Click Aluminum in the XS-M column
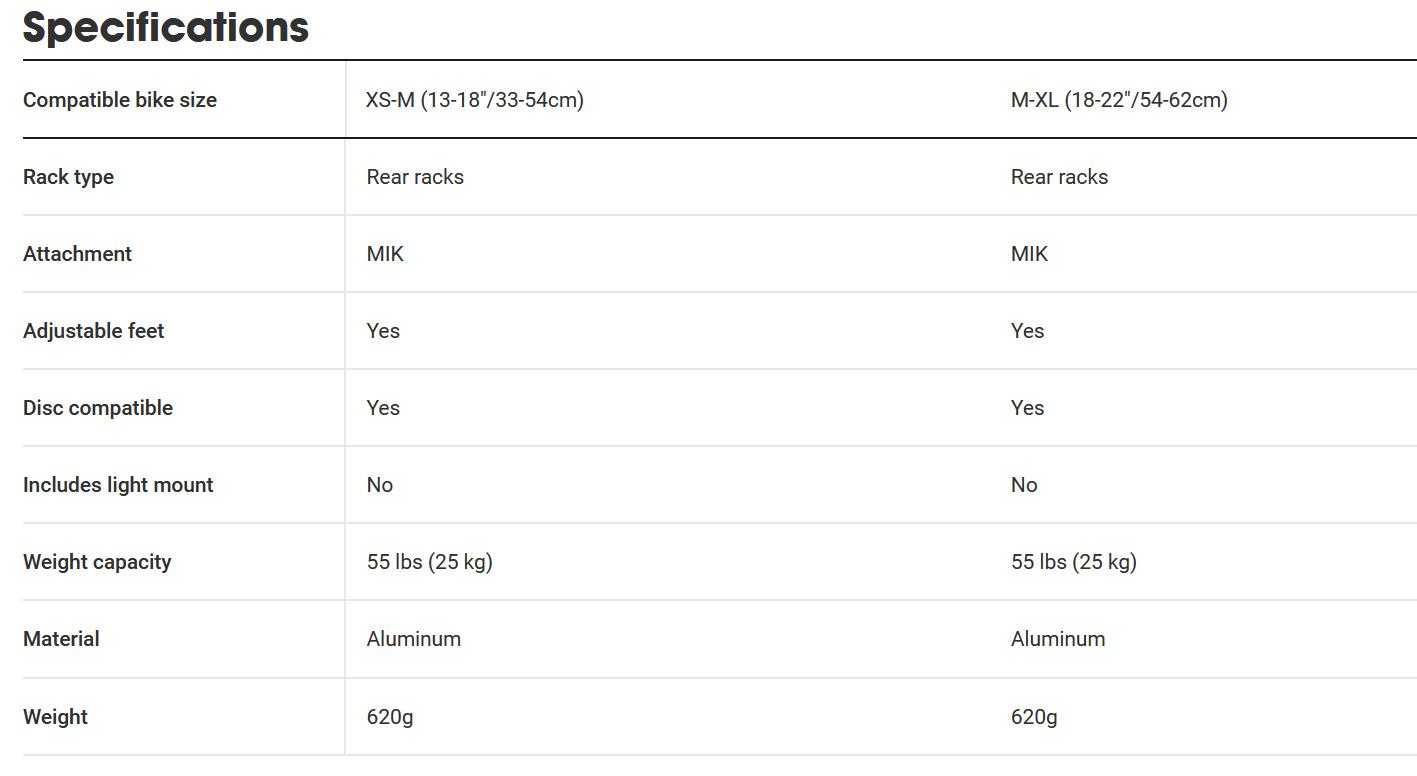Image resolution: width=1417 pixels, height=776 pixels. (x=414, y=639)
